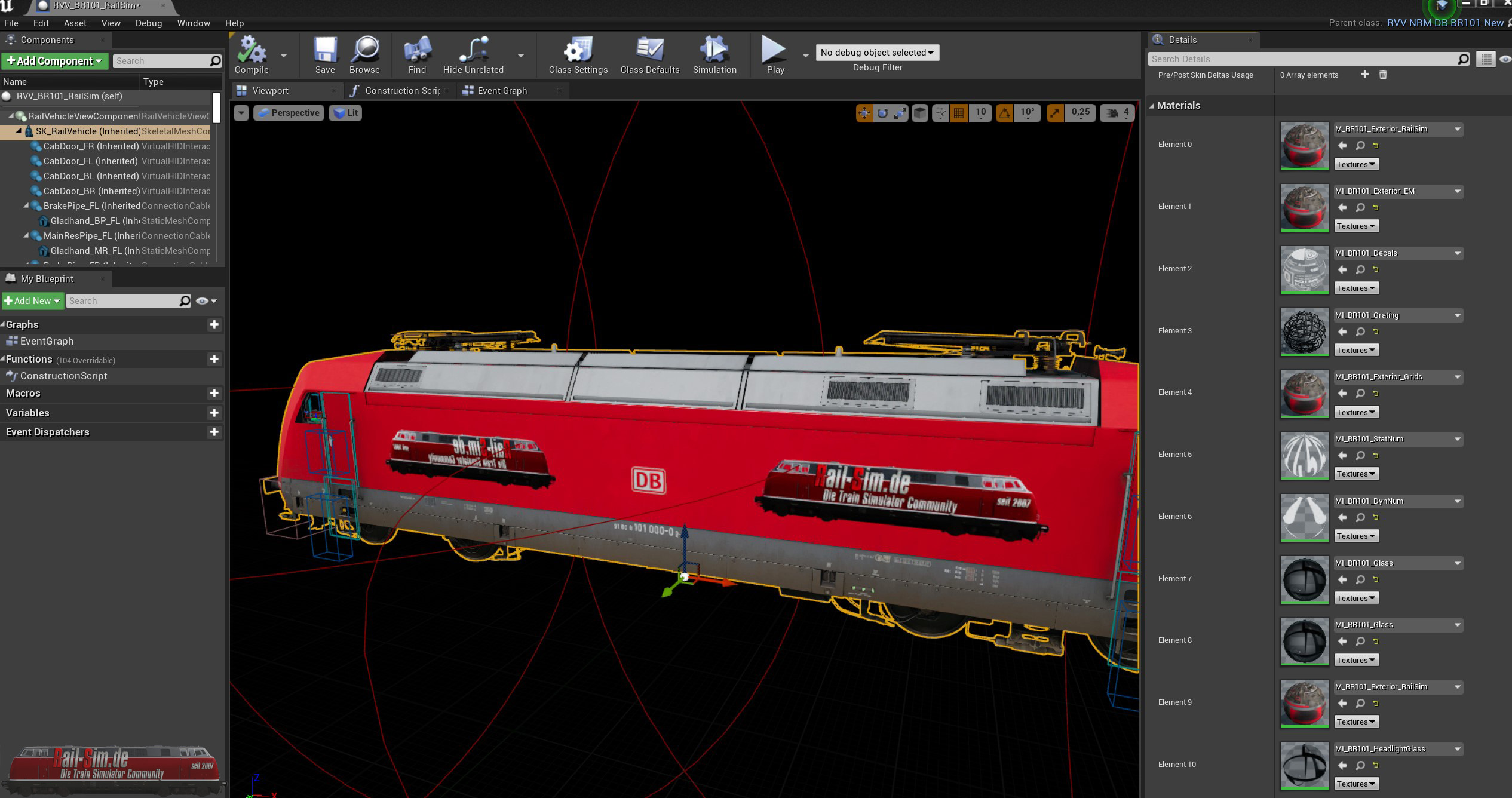Open the Debug menu
The image size is (1512, 798).
pyautogui.click(x=149, y=23)
